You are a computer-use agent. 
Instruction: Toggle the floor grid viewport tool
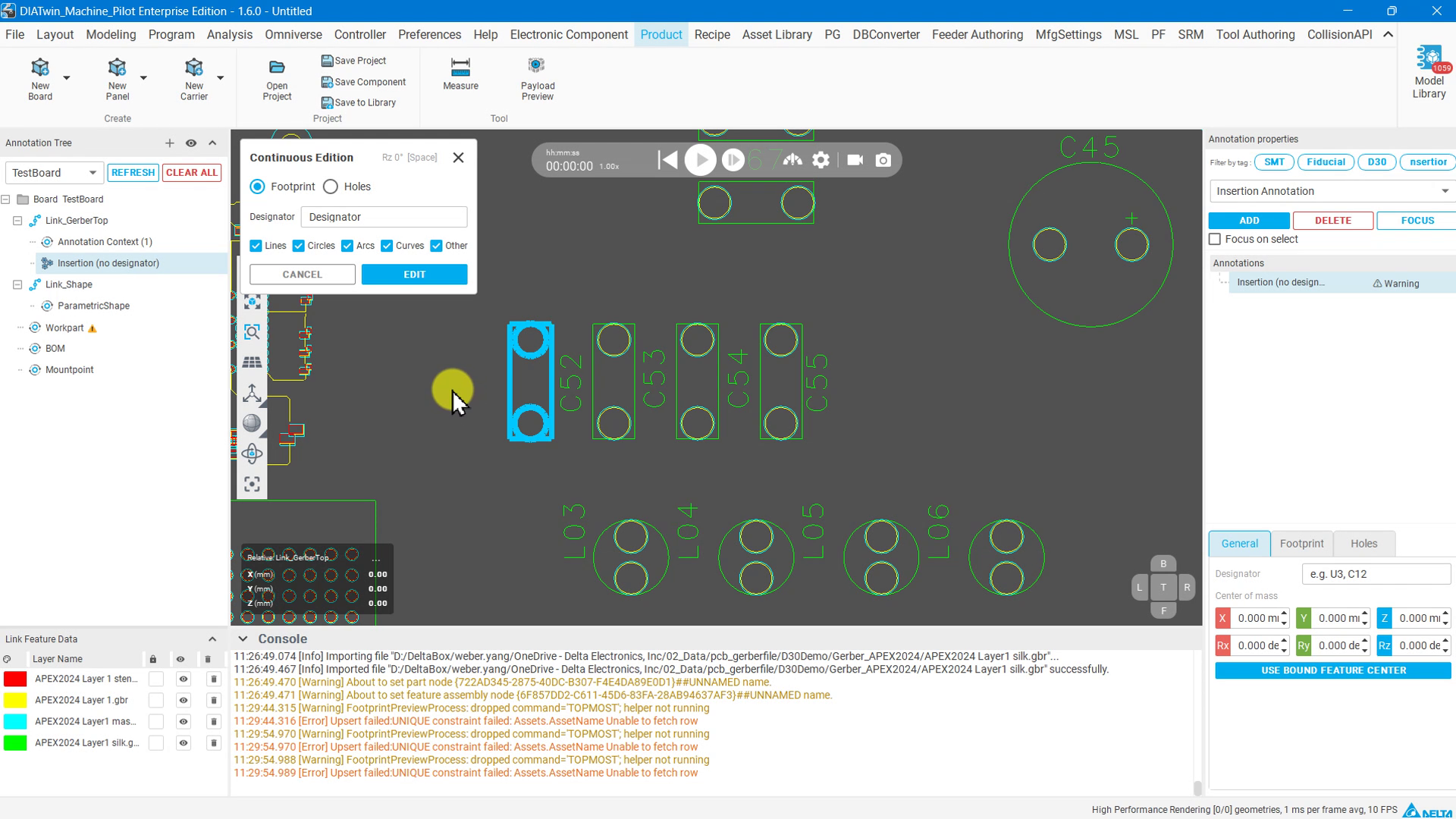point(252,362)
